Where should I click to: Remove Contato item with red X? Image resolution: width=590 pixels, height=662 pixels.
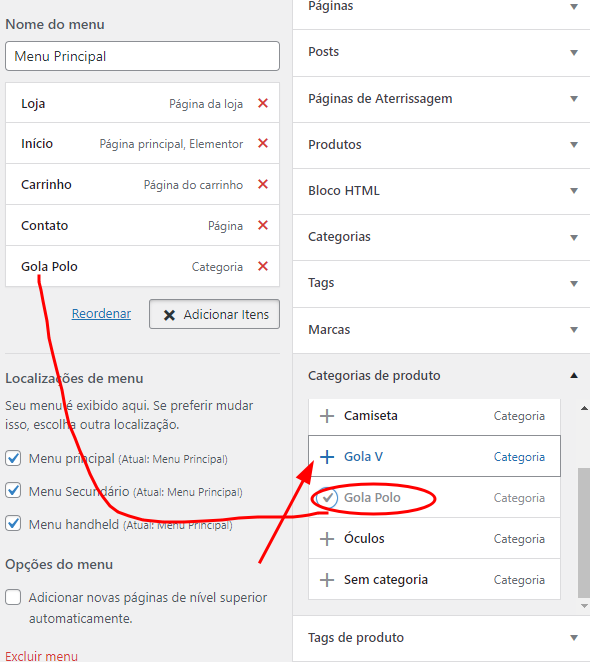263,225
